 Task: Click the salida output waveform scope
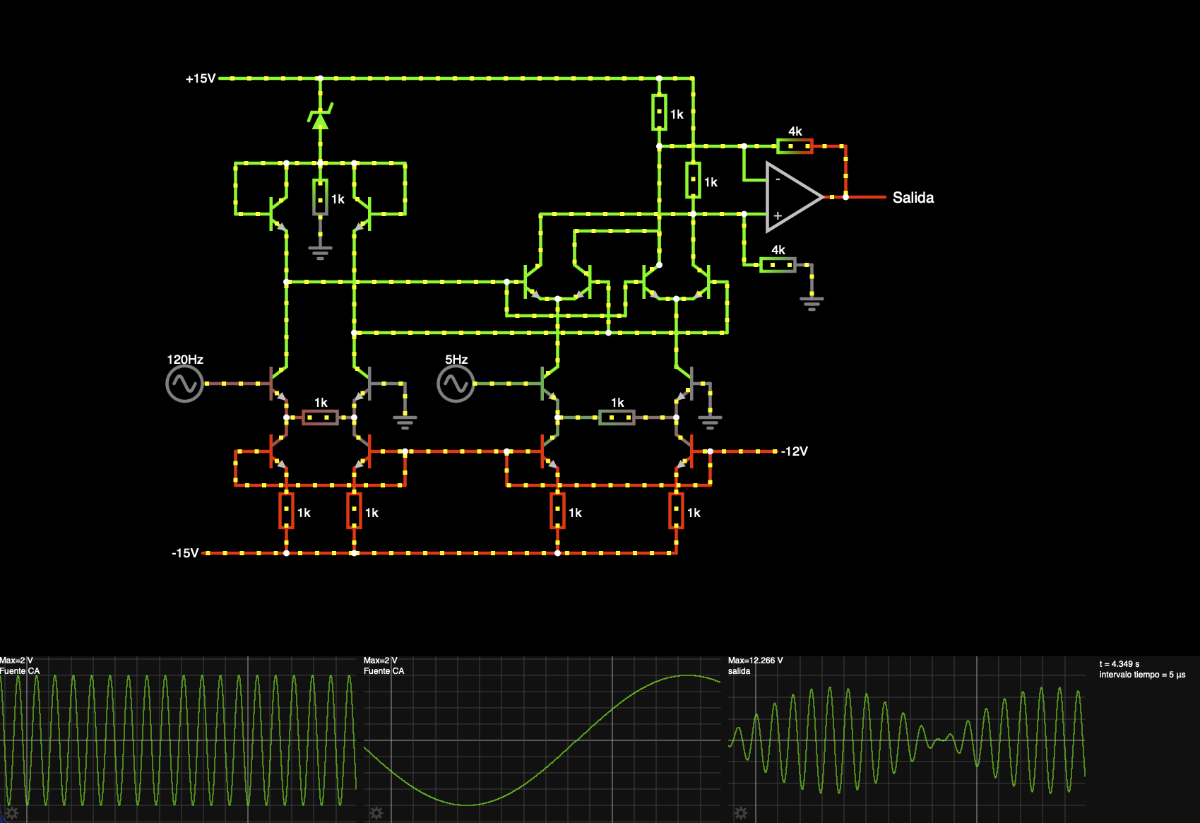click(x=908, y=740)
